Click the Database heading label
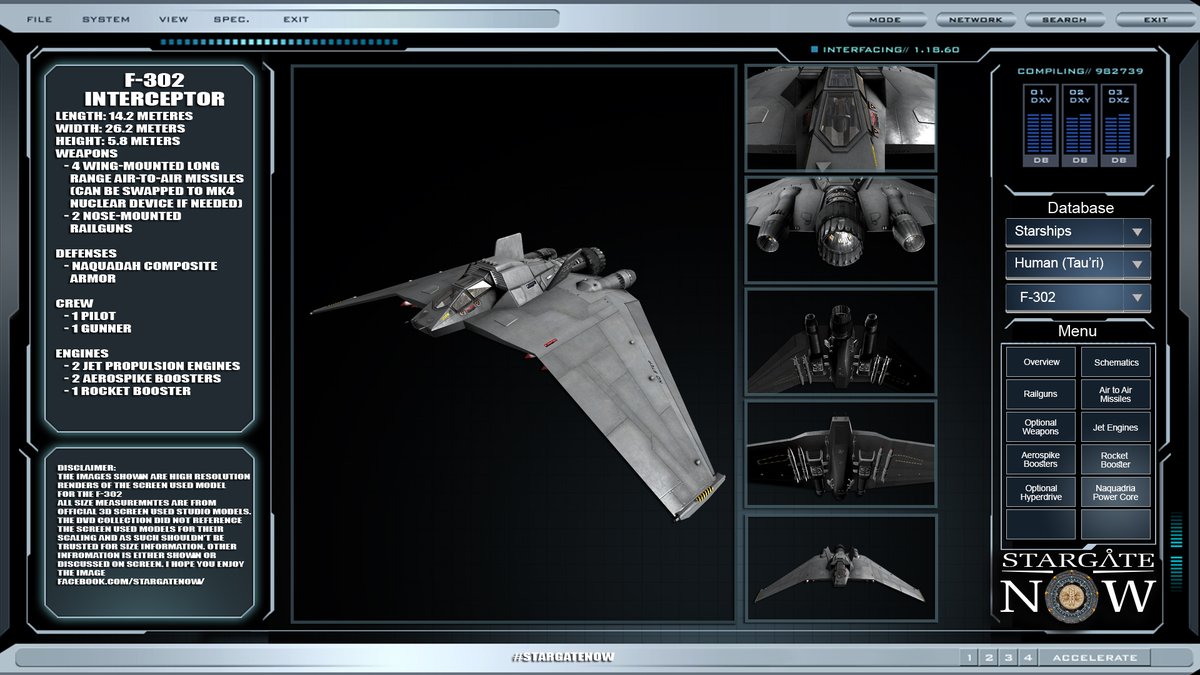This screenshot has height=675, width=1200. pos(1080,208)
